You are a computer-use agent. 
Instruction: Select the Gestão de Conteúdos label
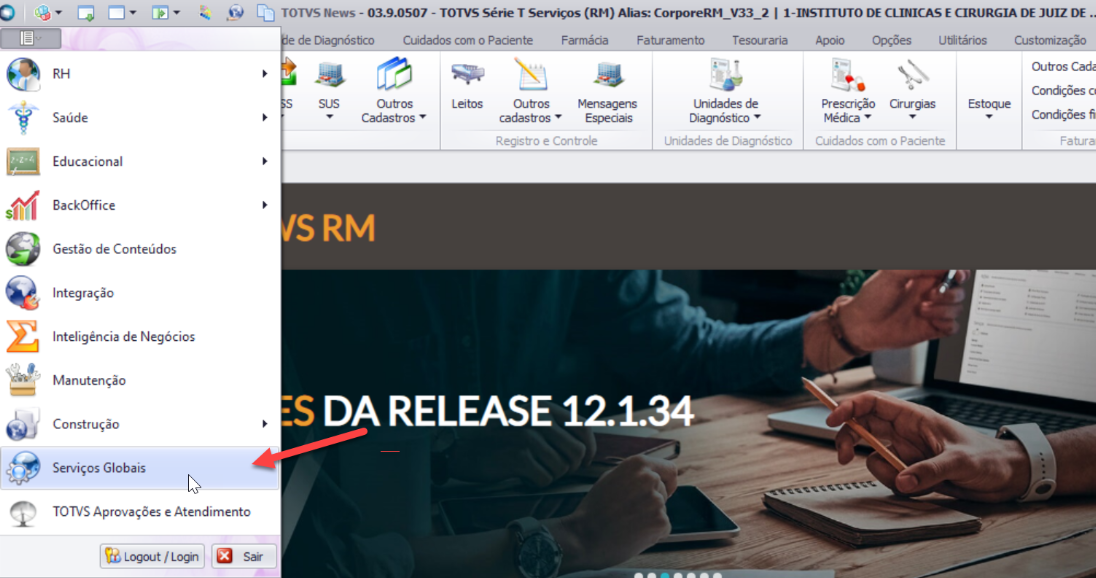[115, 249]
